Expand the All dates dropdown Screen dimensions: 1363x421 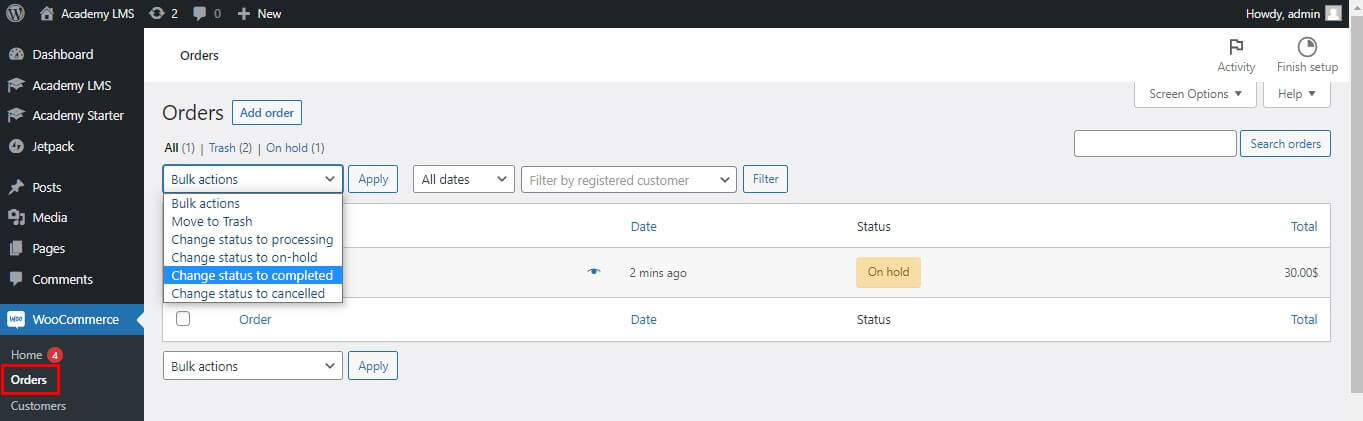click(x=464, y=180)
